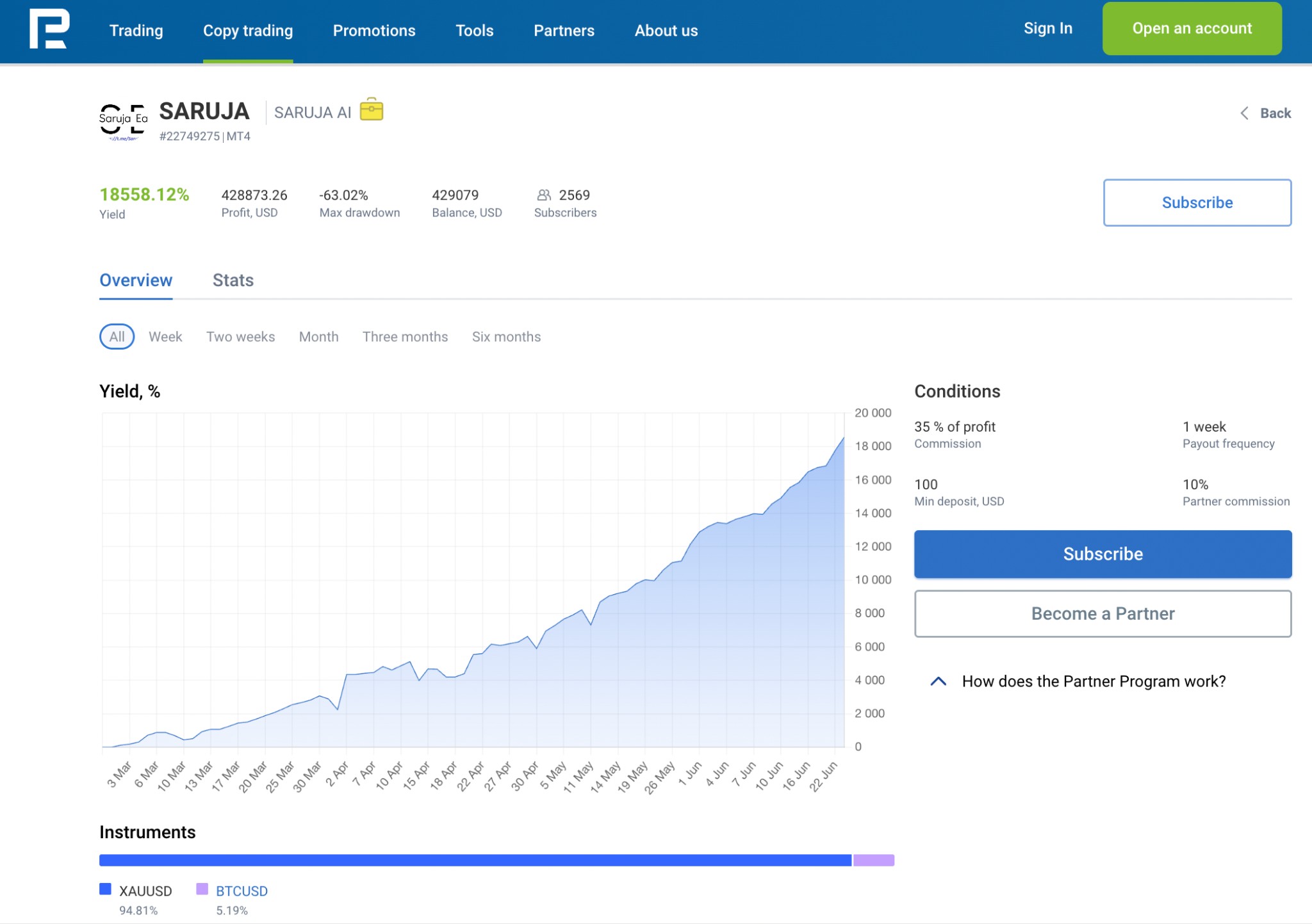The image size is (1312, 924).
Task: Click Sign In link
Action: 1048,28
